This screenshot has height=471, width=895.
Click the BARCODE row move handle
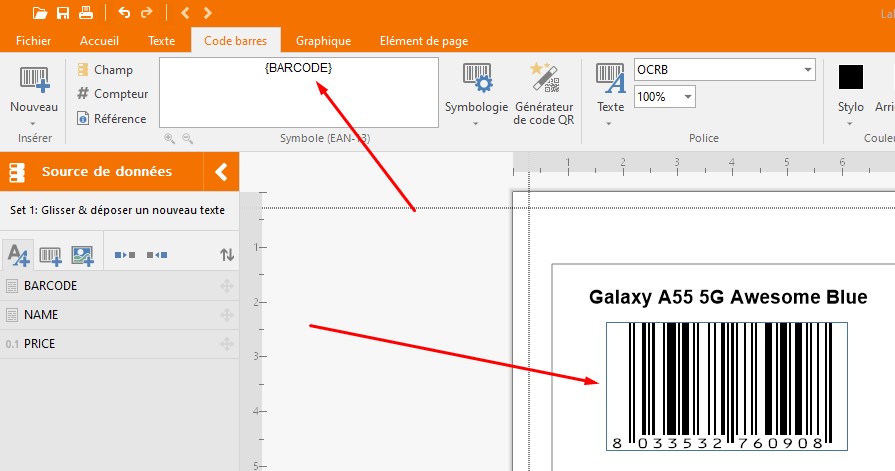point(227,285)
